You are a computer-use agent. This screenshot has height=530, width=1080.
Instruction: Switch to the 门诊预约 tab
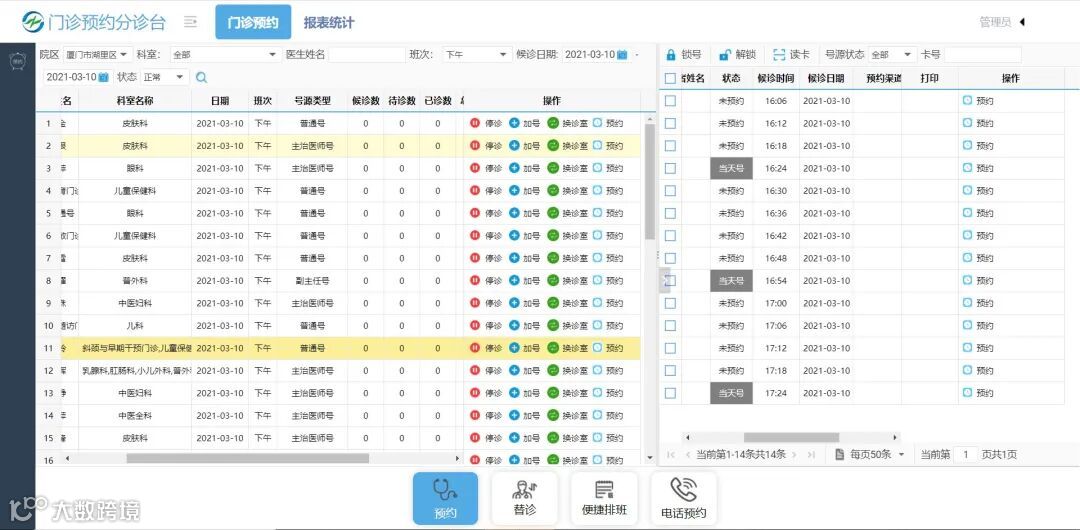pos(253,22)
